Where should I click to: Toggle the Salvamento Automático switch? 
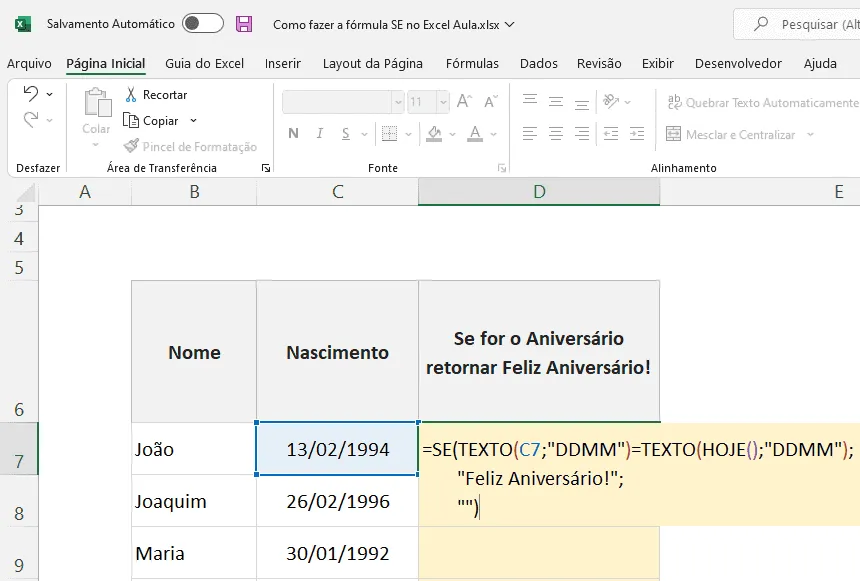[x=203, y=24]
